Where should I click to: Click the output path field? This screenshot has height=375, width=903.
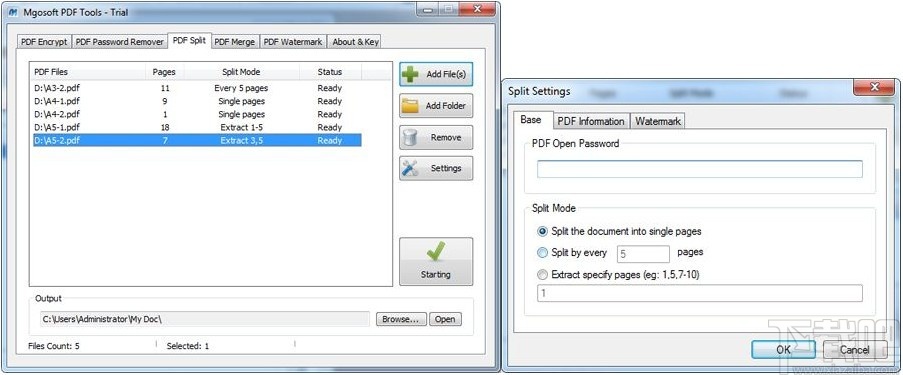point(204,319)
